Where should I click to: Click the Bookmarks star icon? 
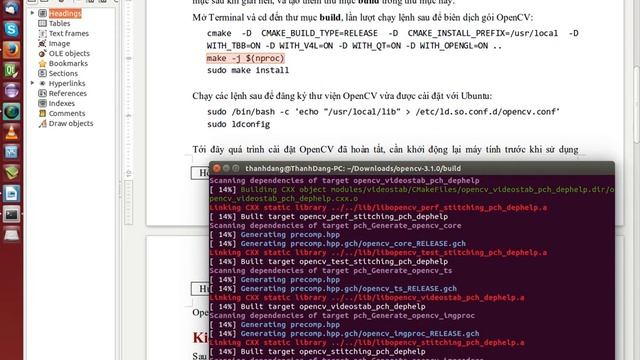click(x=42, y=63)
